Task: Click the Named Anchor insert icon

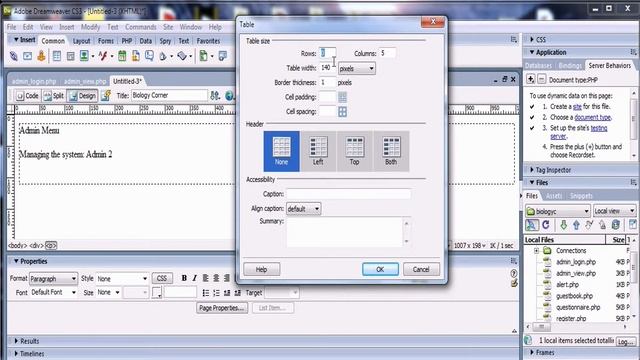Action: (x=41, y=56)
